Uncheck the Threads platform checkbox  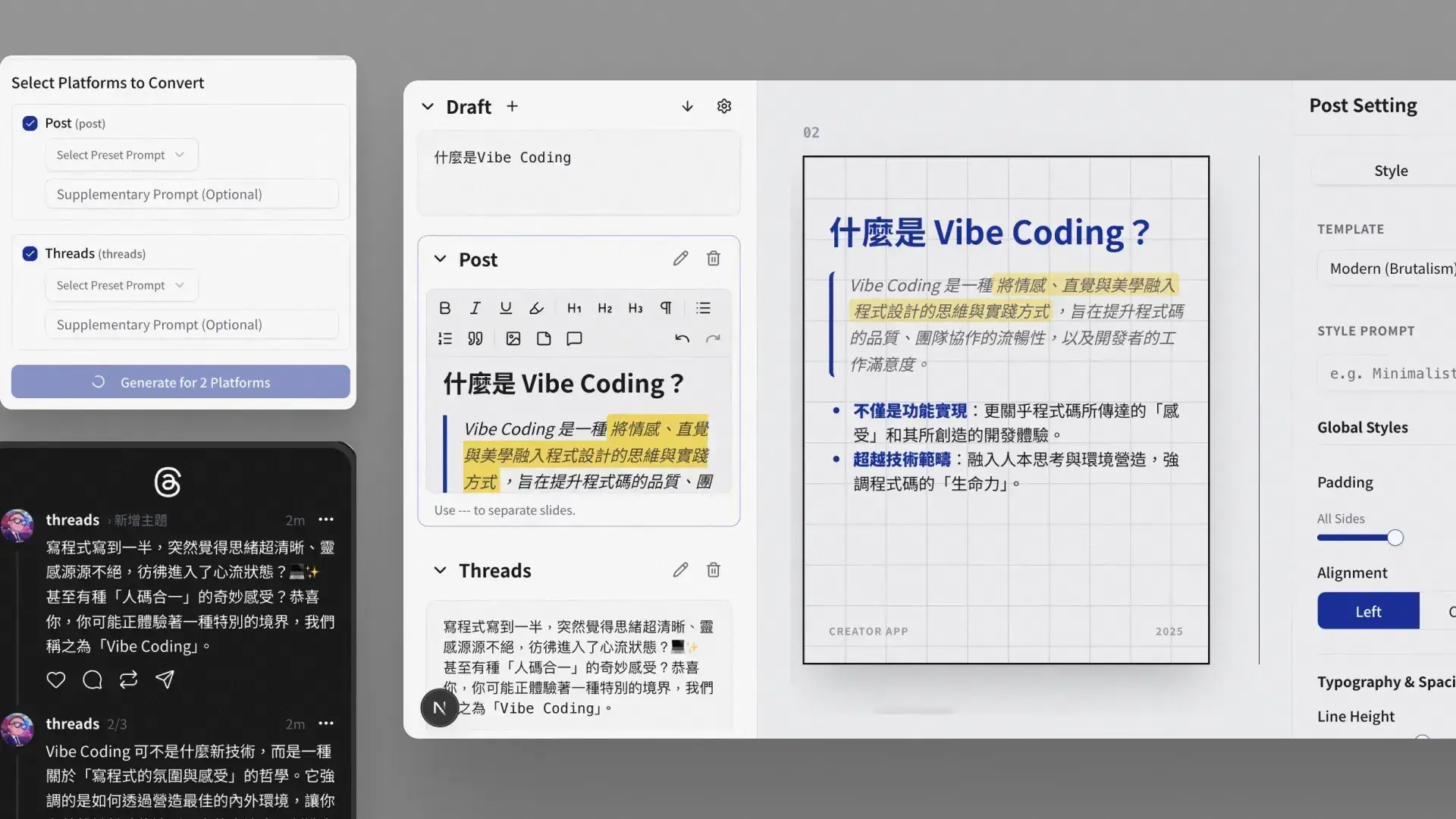pyautogui.click(x=30, y=254)
